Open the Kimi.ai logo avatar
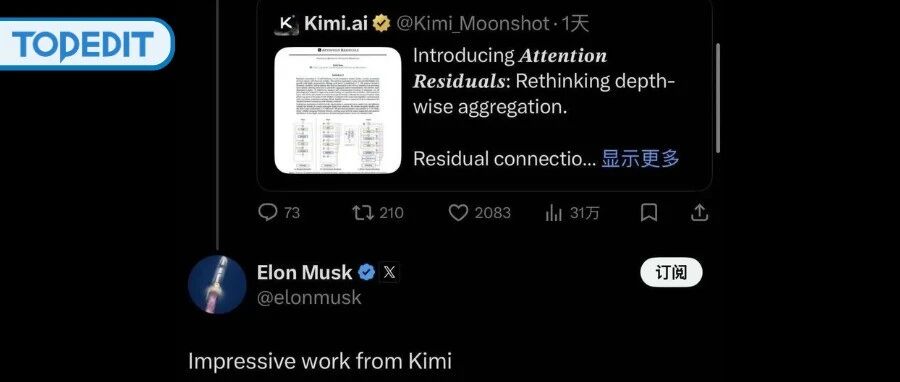This screenshot has width=900, height=382. (x=286, y=24)
